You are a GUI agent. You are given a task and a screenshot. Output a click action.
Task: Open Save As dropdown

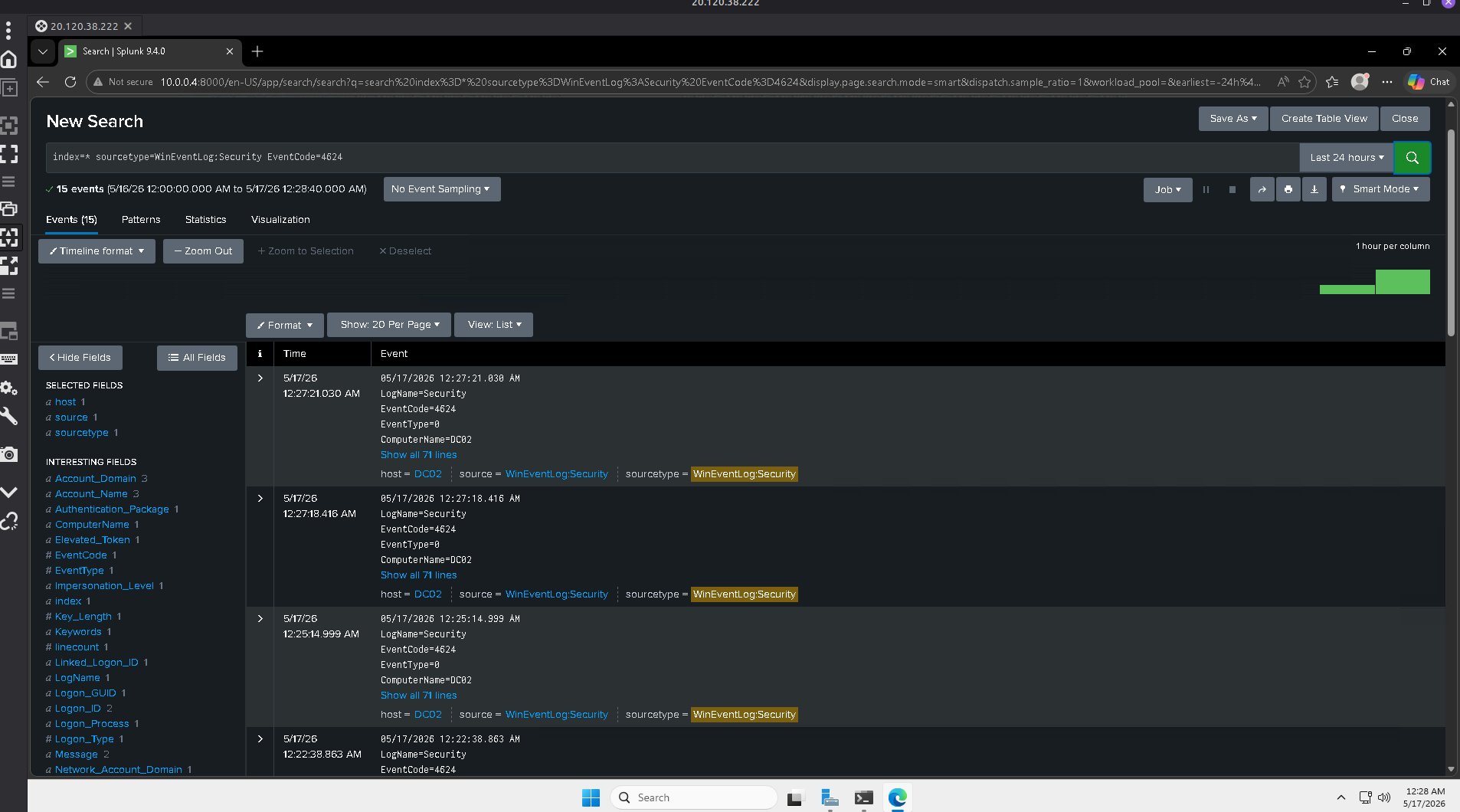[x=1233, y=119]
